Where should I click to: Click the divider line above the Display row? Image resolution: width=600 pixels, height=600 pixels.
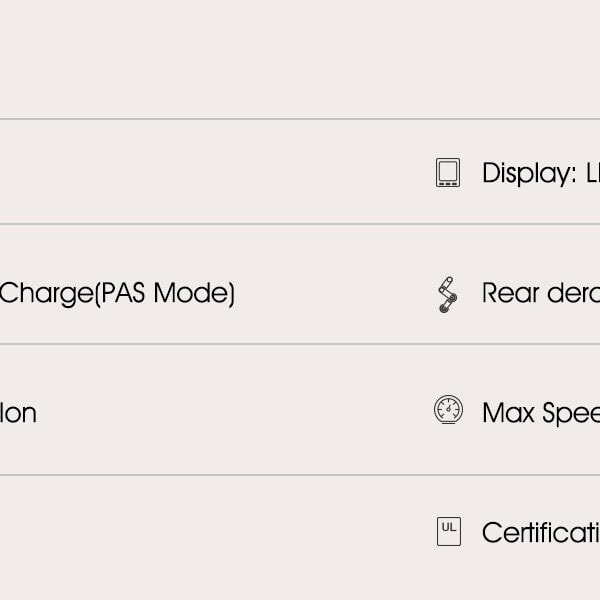tap(300, 119)
